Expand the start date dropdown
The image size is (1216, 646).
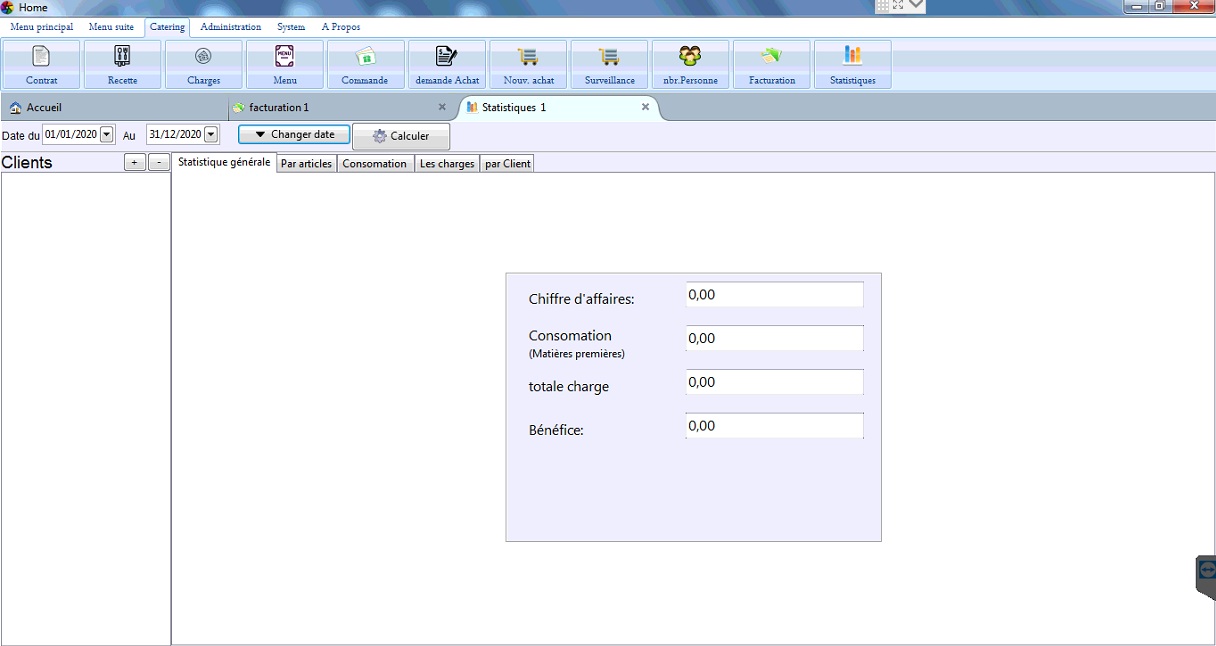[107, 135]
